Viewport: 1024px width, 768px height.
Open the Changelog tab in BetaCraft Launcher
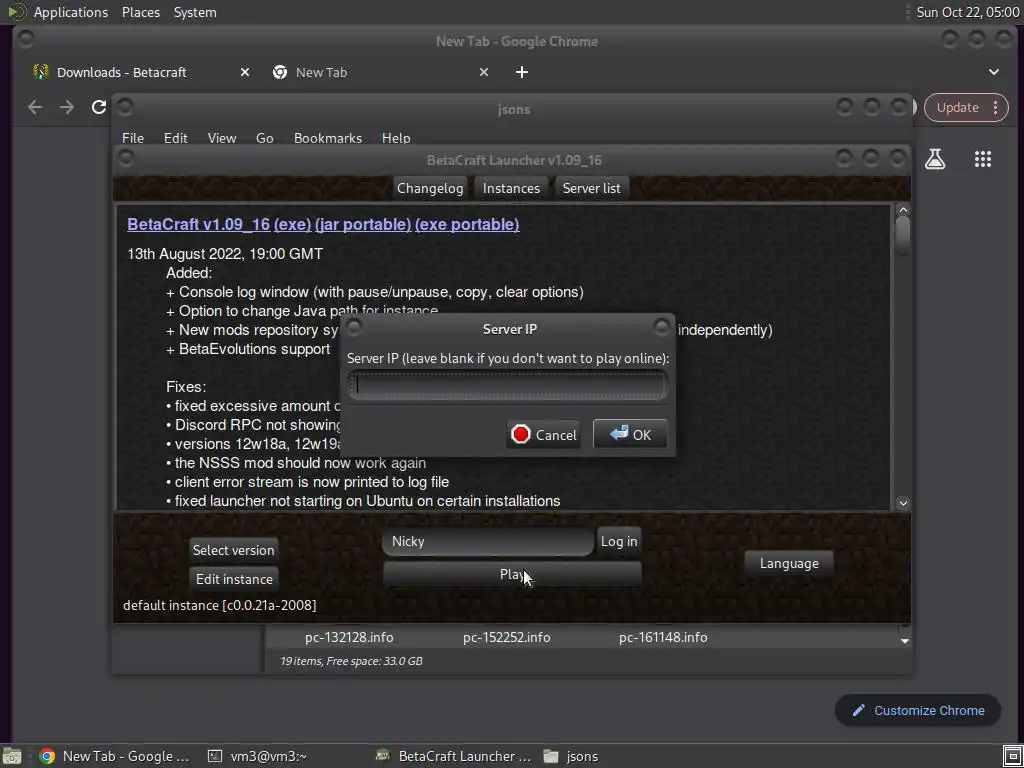pyautogui.click(x=430, y=188)
